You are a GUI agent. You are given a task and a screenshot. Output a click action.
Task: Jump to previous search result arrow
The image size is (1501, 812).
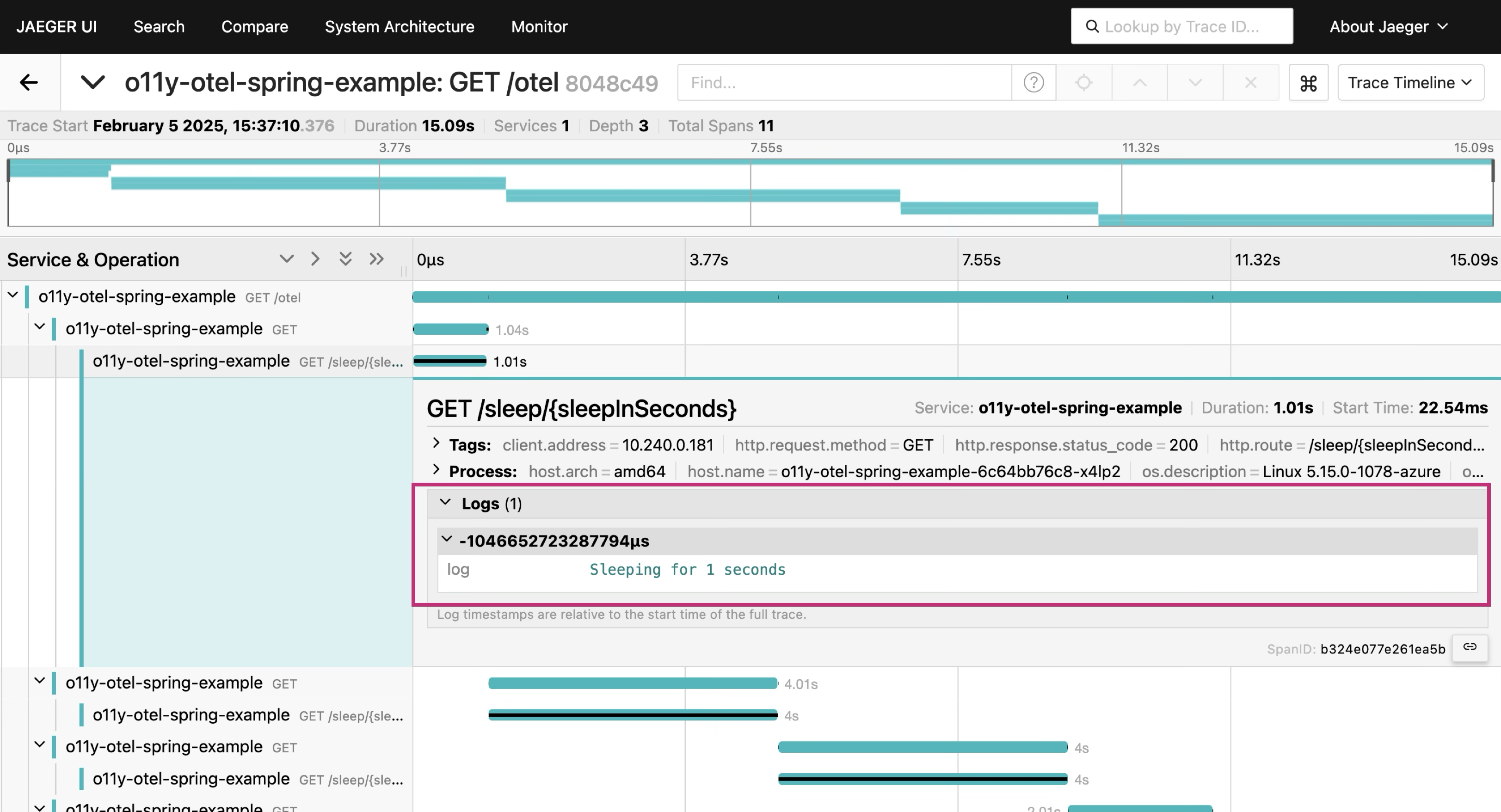pyautogui.click(x=1139, y=82)
